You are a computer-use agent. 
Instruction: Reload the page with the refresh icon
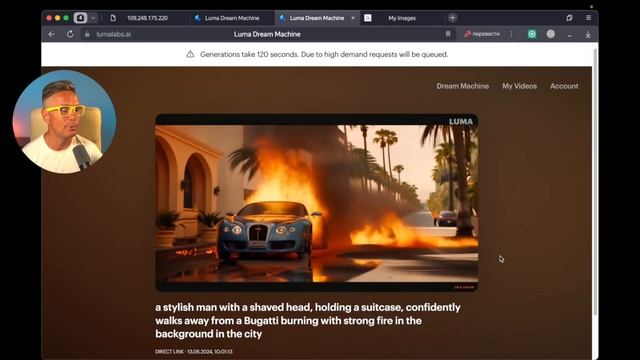[70, 34]
